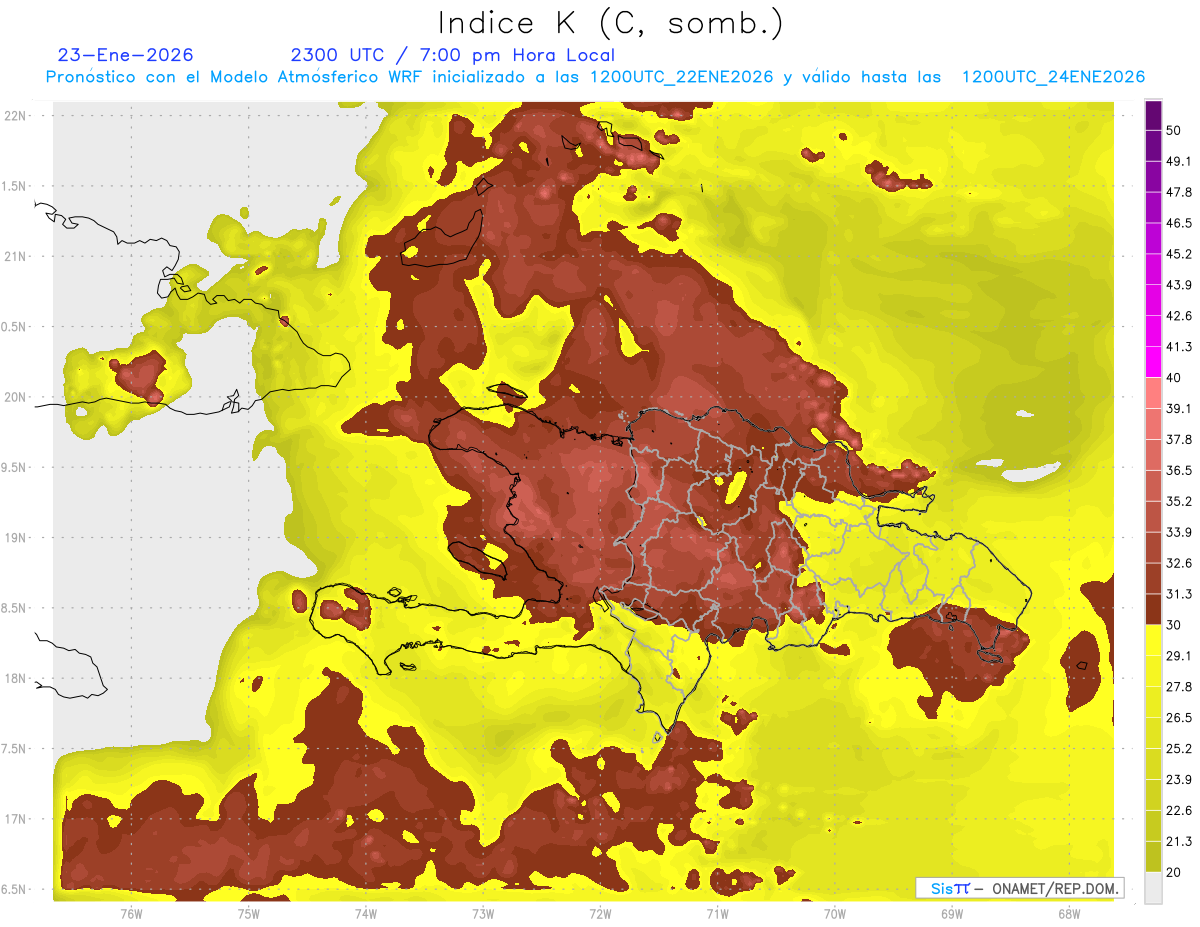The image size is (1200, 927).
Task: Click the colorbar label "46.5"
Action: coord(1179,223)
